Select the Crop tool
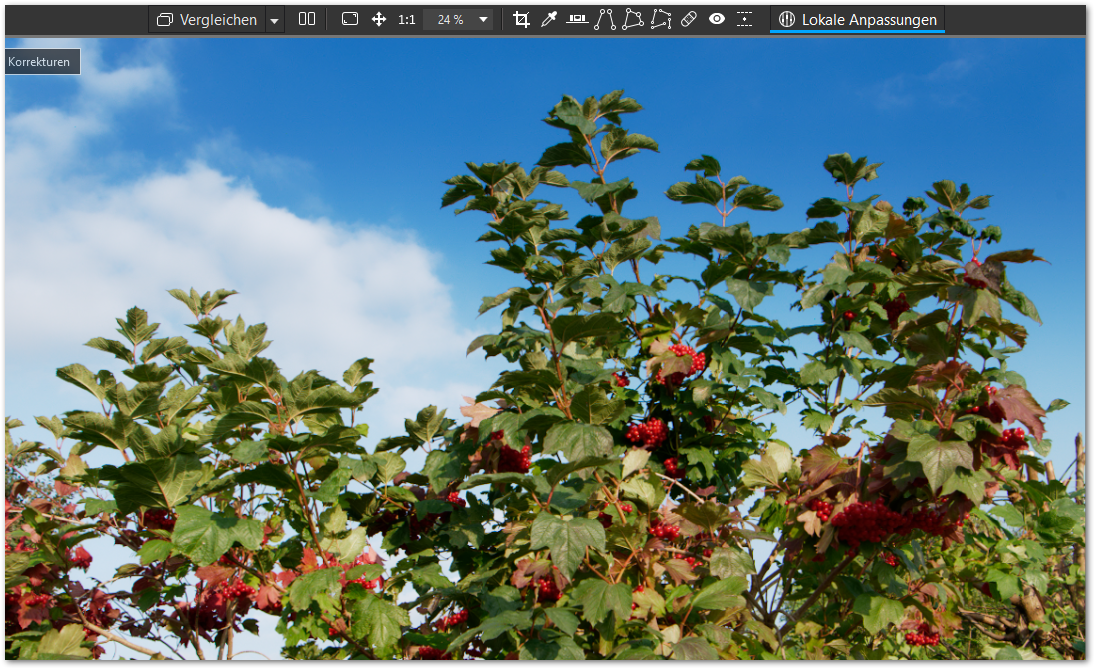1095x669 pixels. (521, 19)
